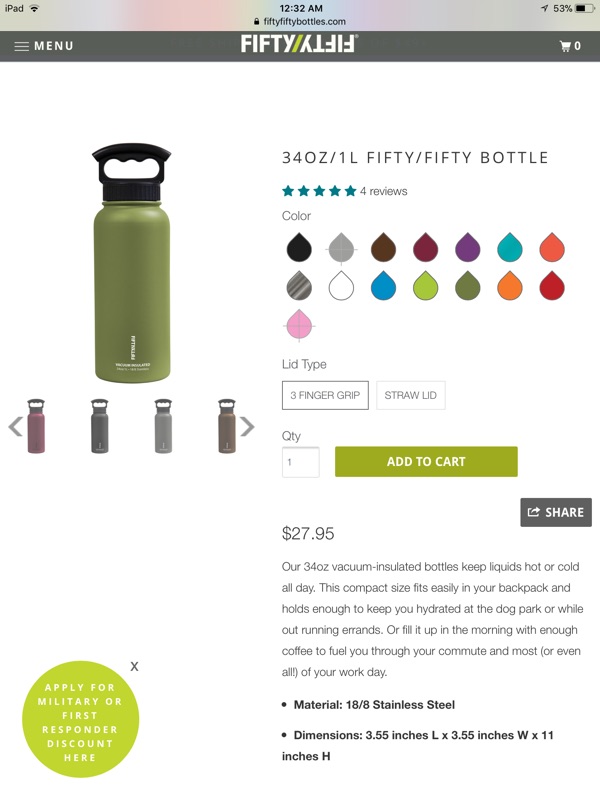Select the Straw Lid option

[410, 395]
